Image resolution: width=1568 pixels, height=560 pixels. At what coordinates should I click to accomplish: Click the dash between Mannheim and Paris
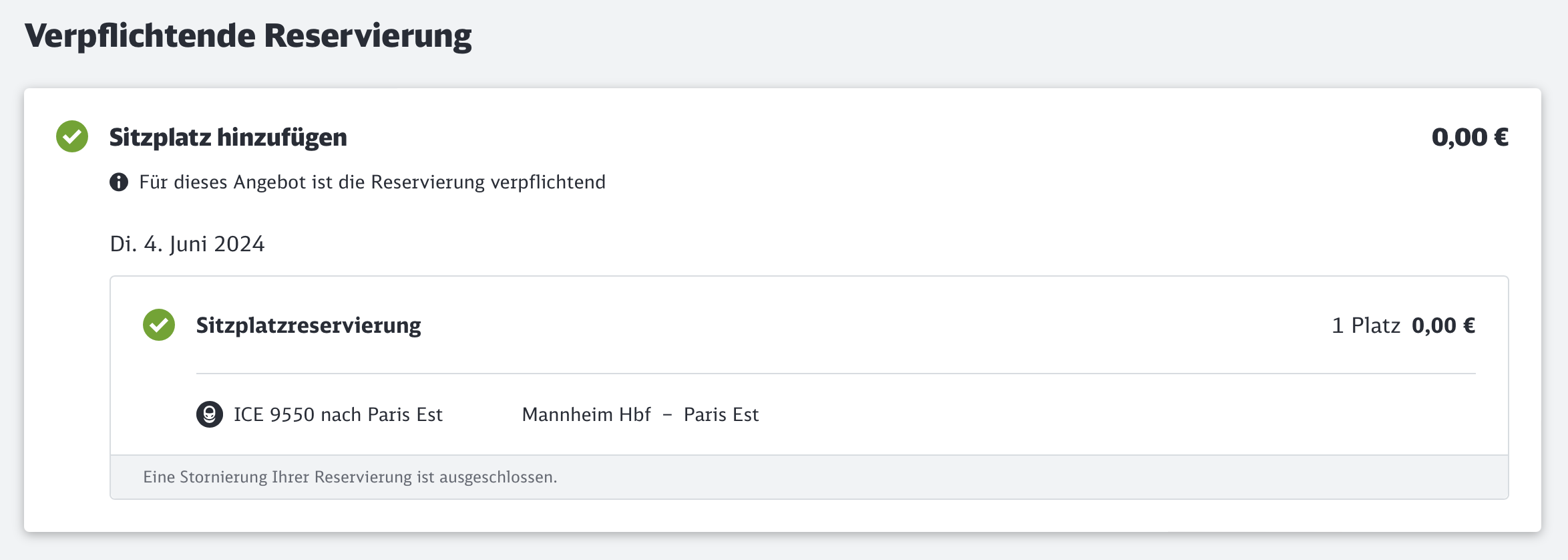pos(667,415)
